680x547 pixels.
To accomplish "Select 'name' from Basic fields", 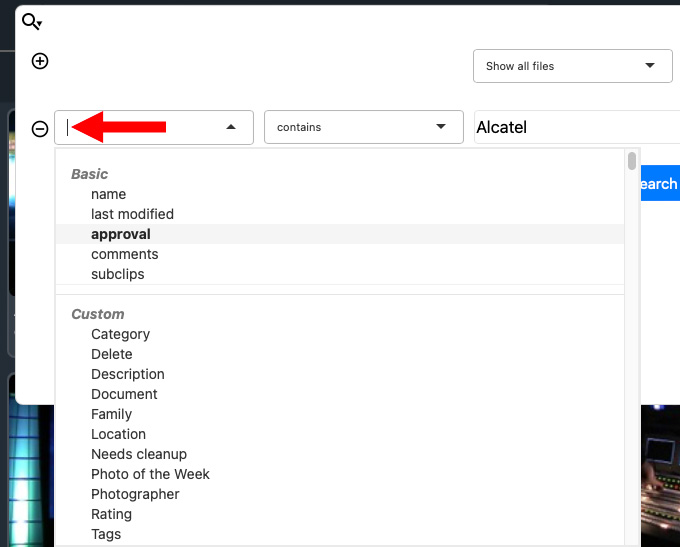I will [108, 194].
